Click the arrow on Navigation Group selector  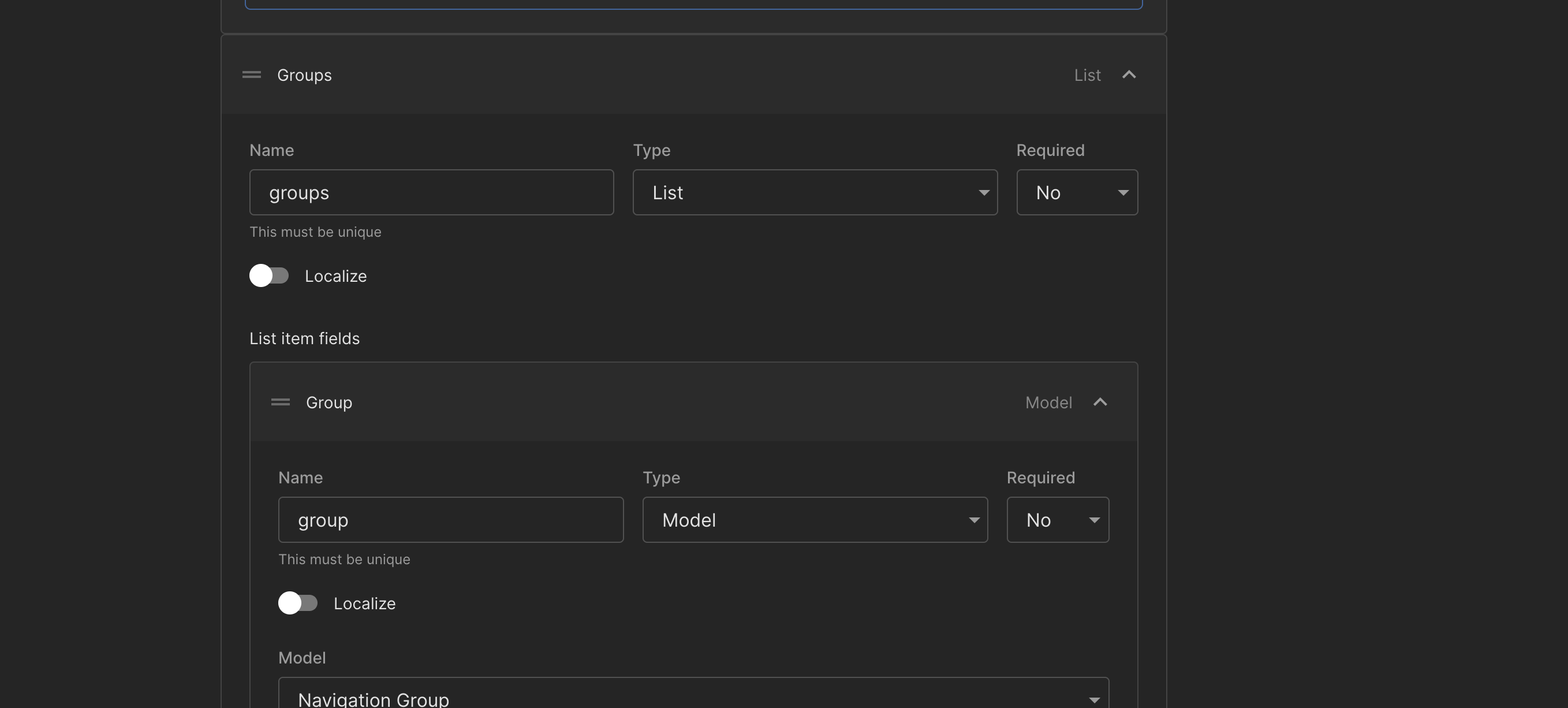pos(1094,699)
